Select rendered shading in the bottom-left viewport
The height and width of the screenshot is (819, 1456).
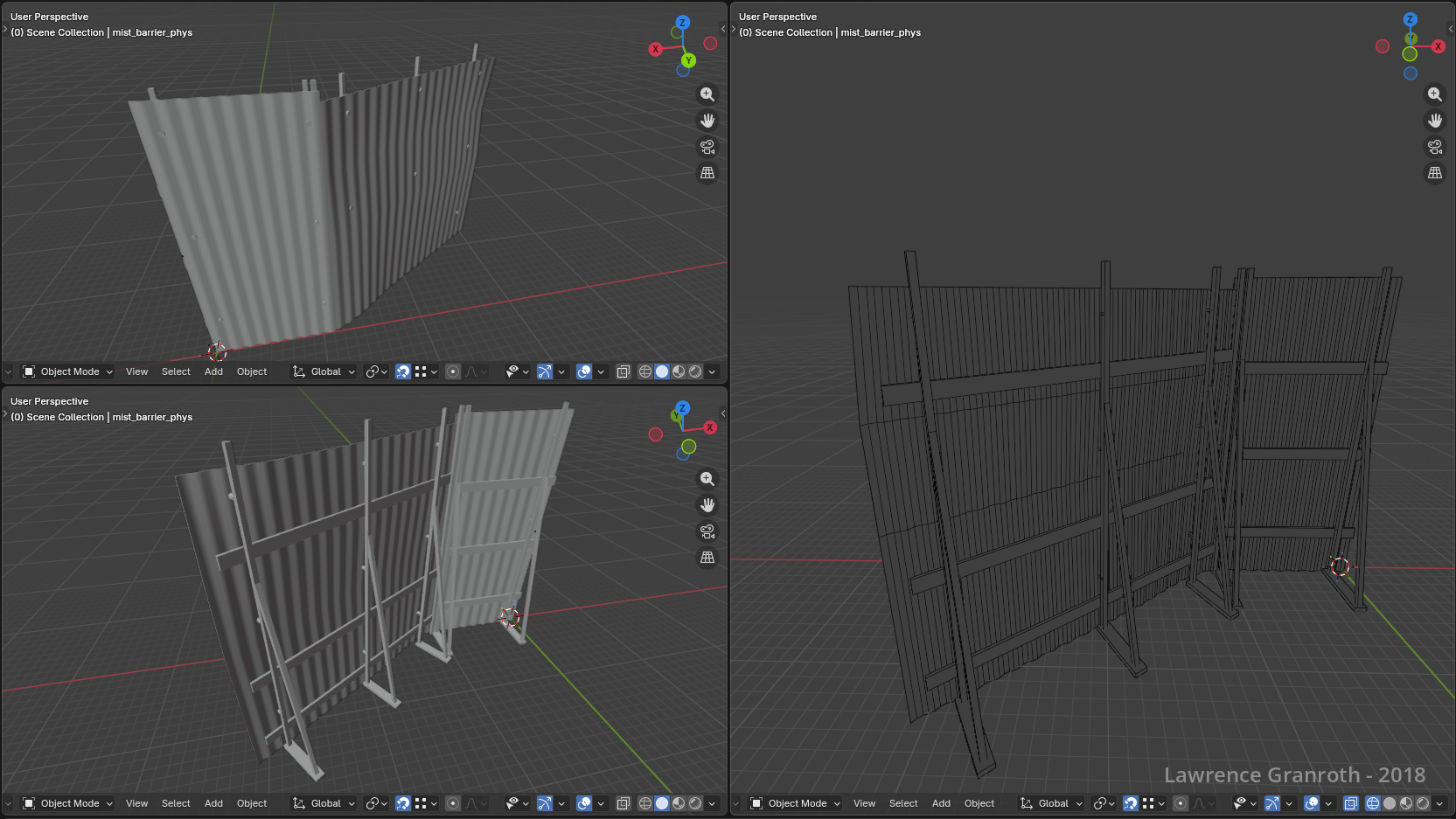(695, 803)
